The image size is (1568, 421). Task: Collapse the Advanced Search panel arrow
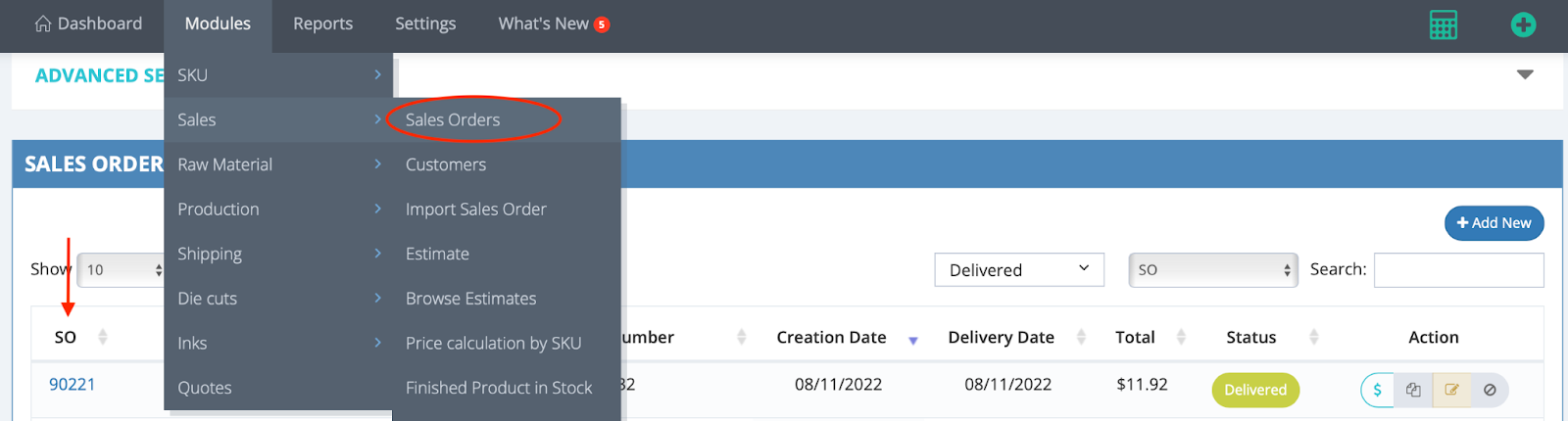[x=1525, y=74]
